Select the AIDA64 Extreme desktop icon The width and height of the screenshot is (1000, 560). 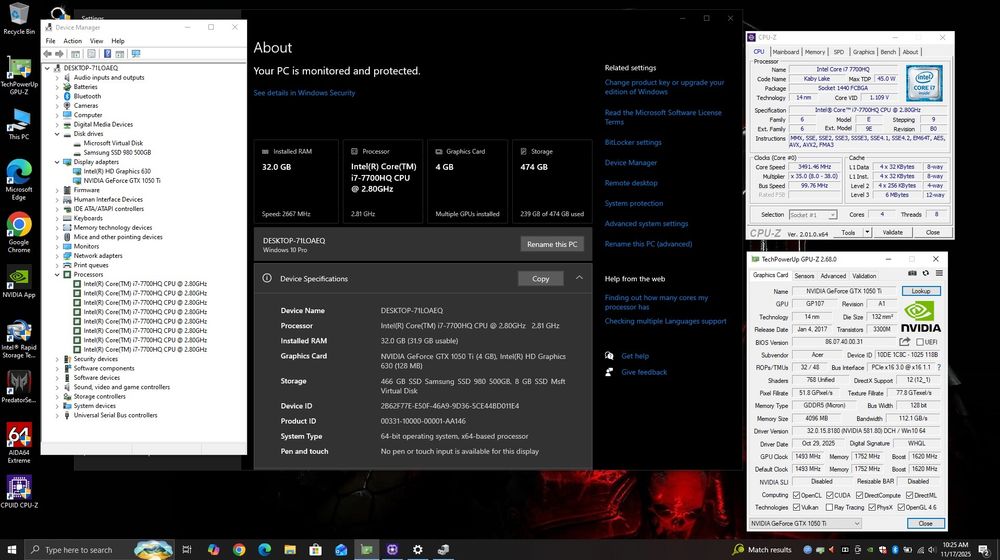click(x=18, y=443)
